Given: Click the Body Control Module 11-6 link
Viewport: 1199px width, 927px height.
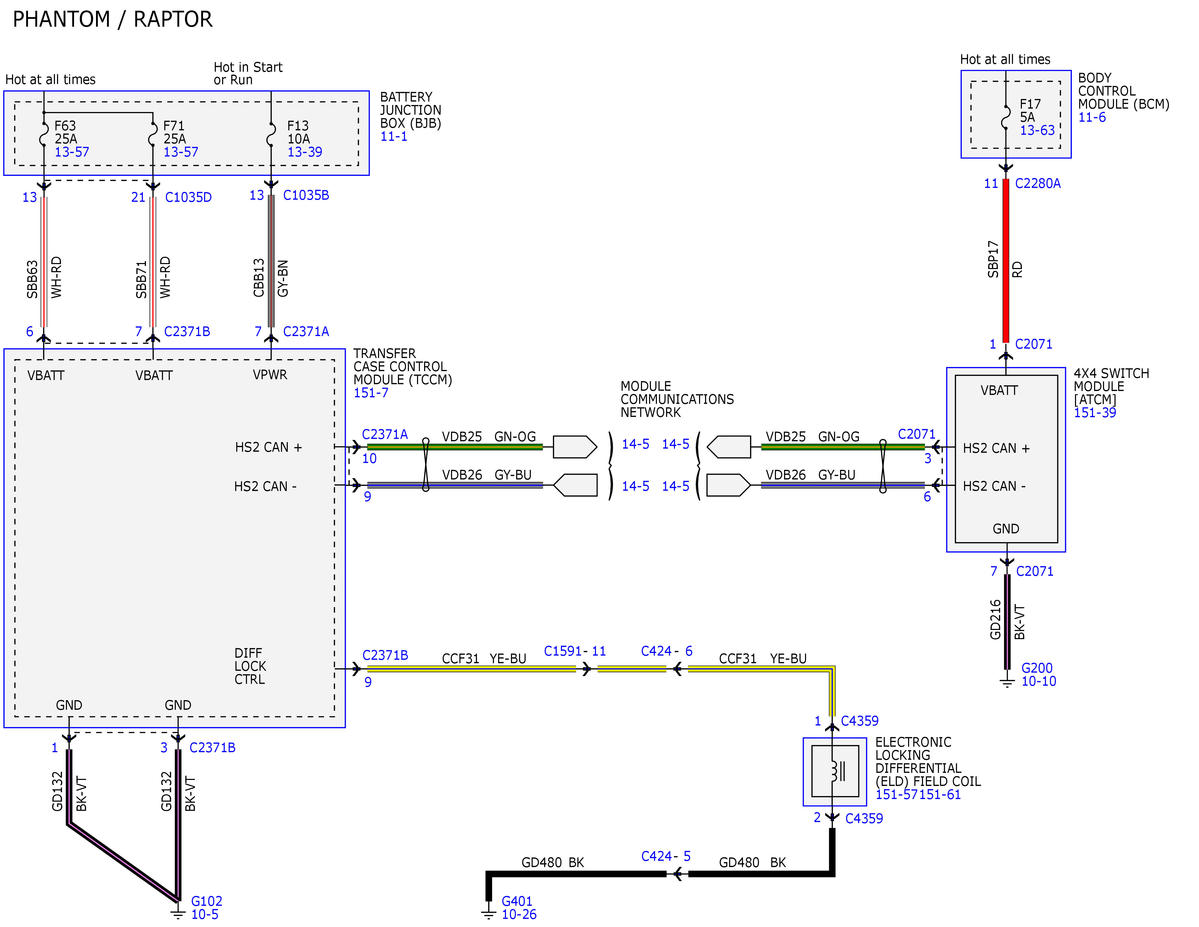Looking at the screenshot, I should coord(1092,117).
